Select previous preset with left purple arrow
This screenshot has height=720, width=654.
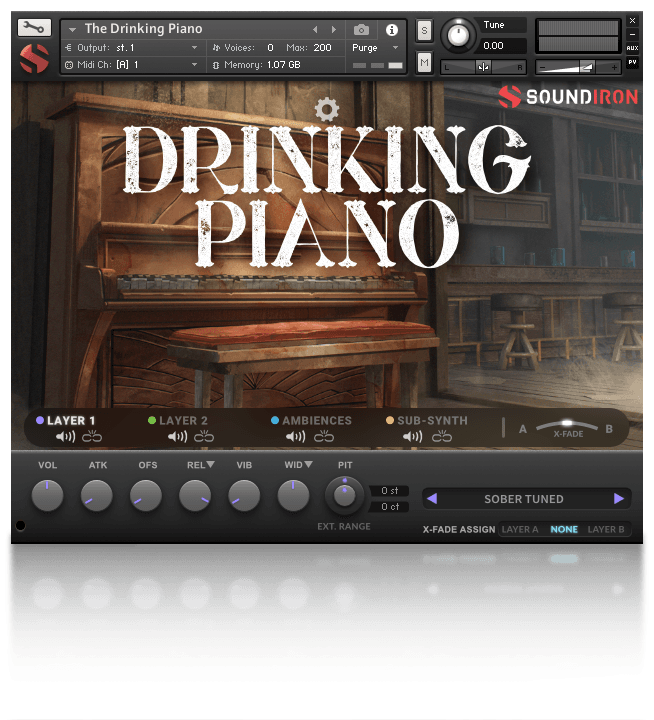click(432, 498)
